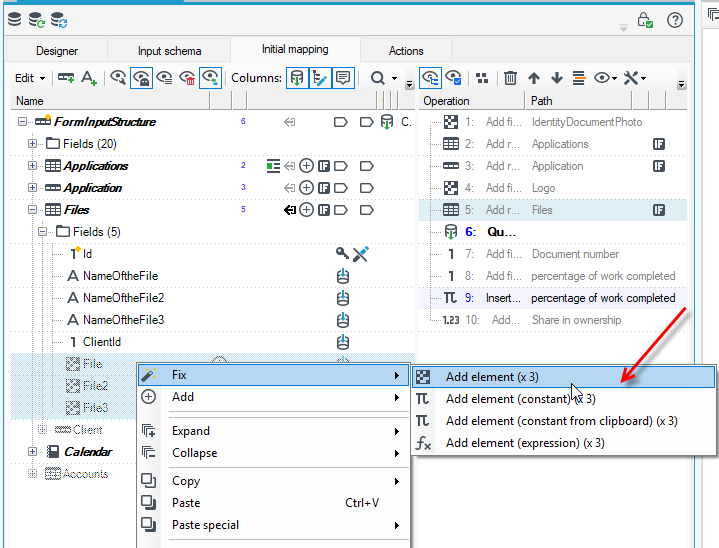Click the trash delete operation icon
The width and height of the screenshot is (719, 548).
(510, 78)
